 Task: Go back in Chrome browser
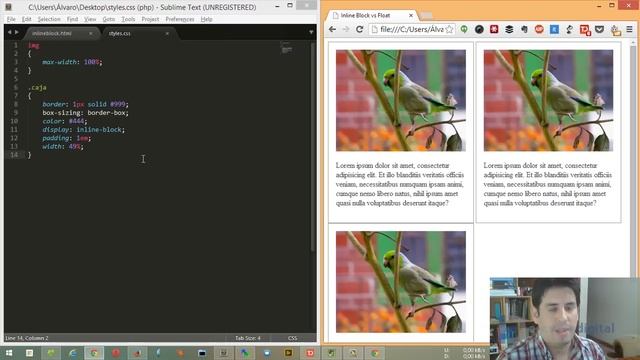pyautogui.click(x=332, y=29)
